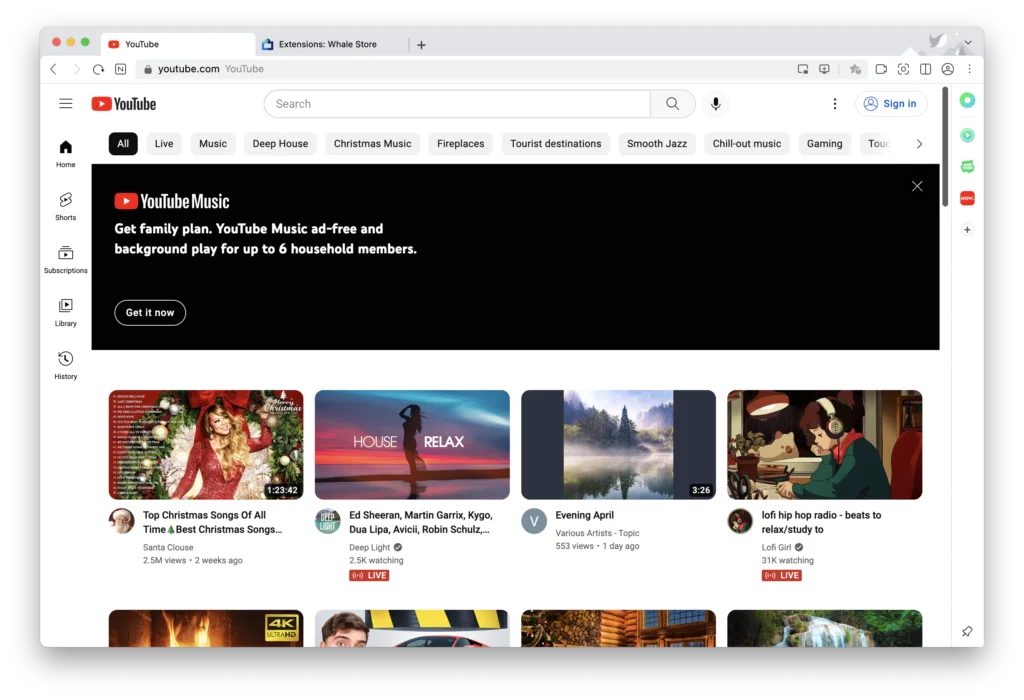Reload the page
This screenshot has width=1024, height=700.
coord(98,69)
